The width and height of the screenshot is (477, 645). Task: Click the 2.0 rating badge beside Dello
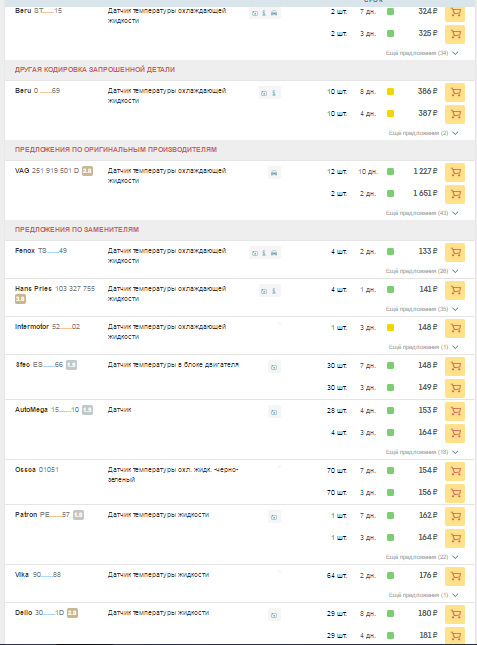tap(72, 613)
